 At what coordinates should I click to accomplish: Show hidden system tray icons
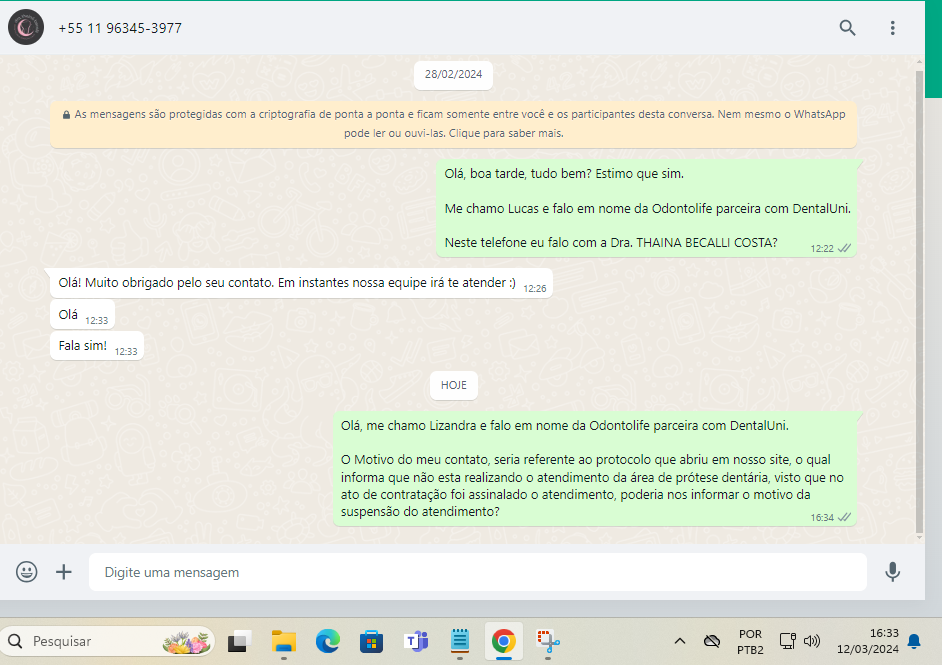point(679,641)
